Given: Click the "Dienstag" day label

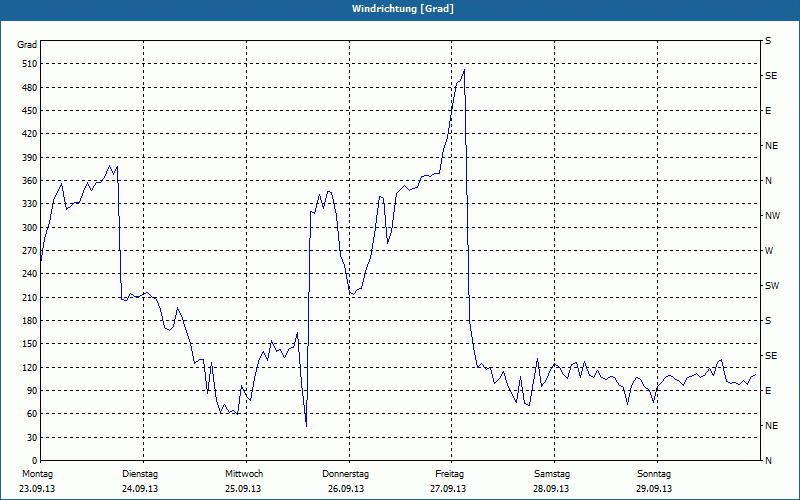Looking at the screenshot, I should click(140, 474).
